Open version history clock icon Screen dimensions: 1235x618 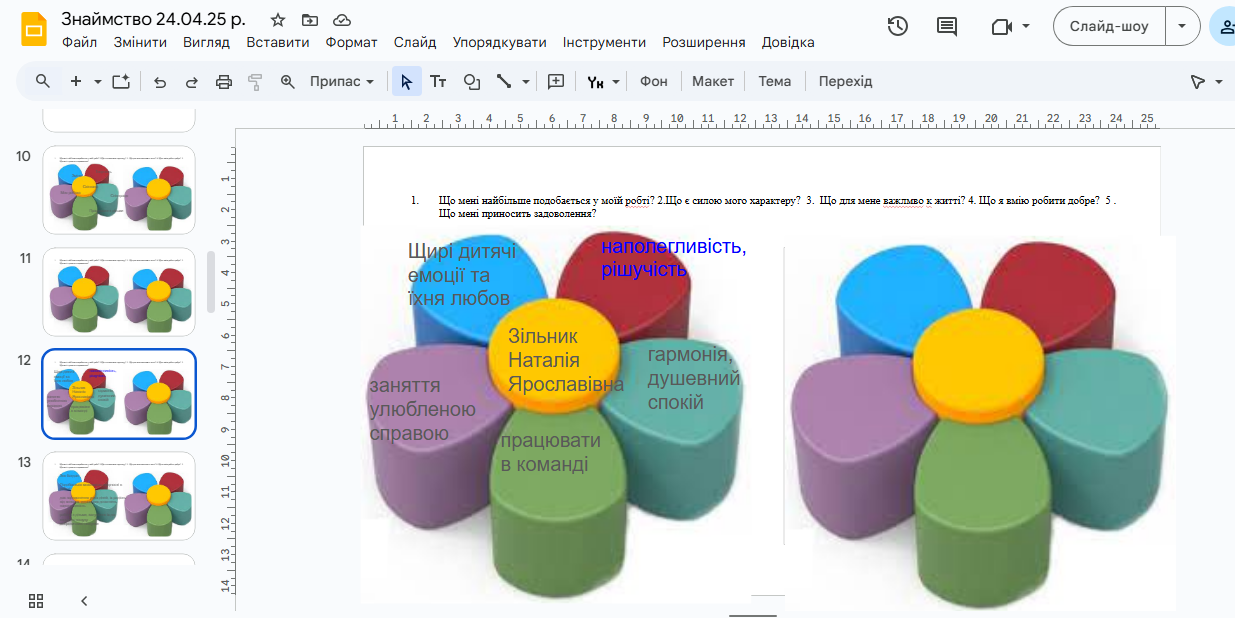pos(897,27)
